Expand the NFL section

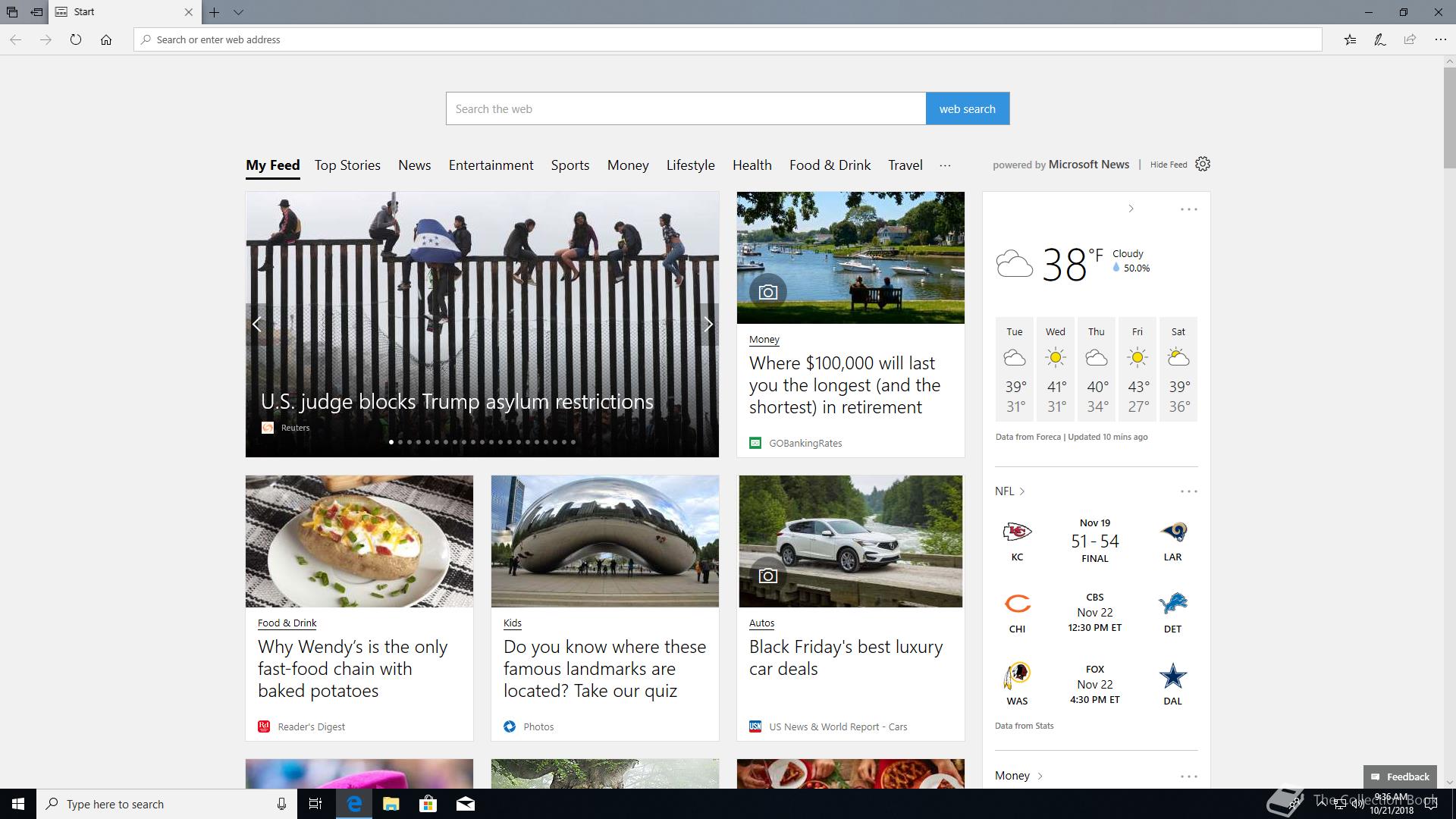(1010, 491)
